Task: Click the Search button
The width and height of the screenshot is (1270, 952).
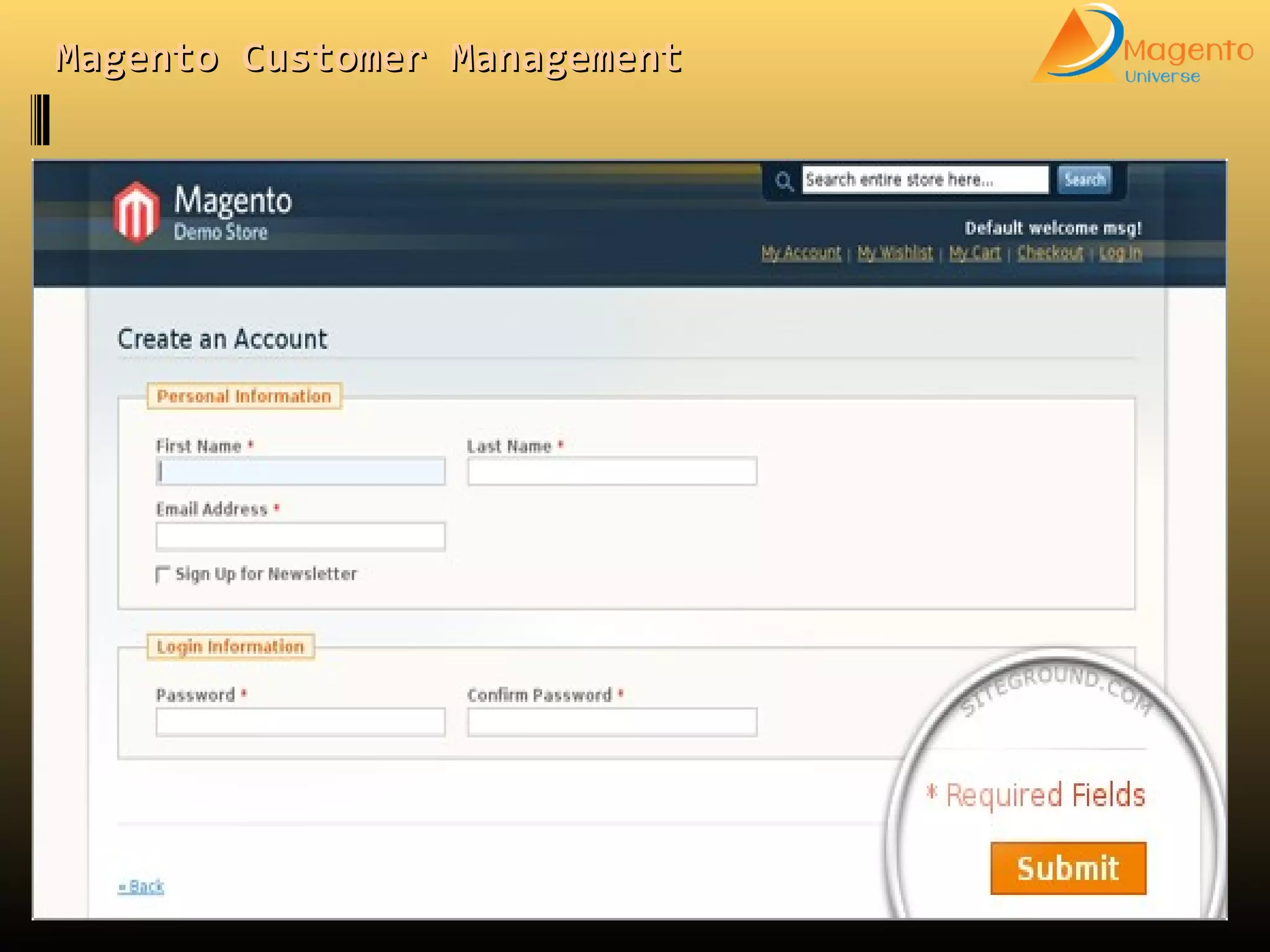Action: coord(1085,180)
